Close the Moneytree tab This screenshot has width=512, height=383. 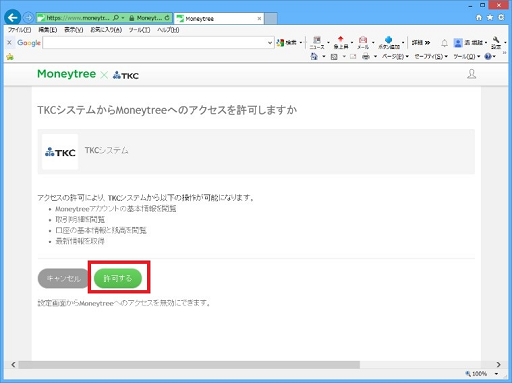click(x=259, y=19)
